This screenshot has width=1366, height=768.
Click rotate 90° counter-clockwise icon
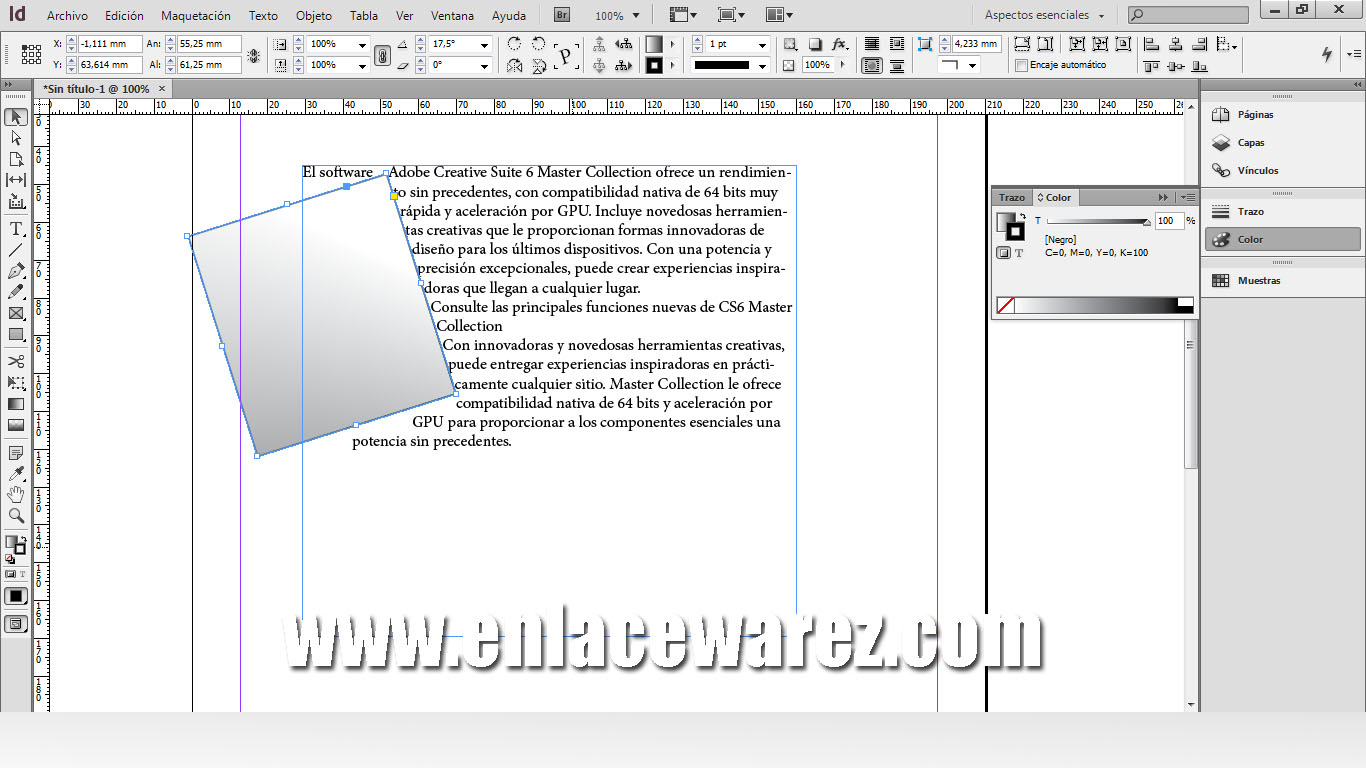pyautogui.click(x=539, y=44)
